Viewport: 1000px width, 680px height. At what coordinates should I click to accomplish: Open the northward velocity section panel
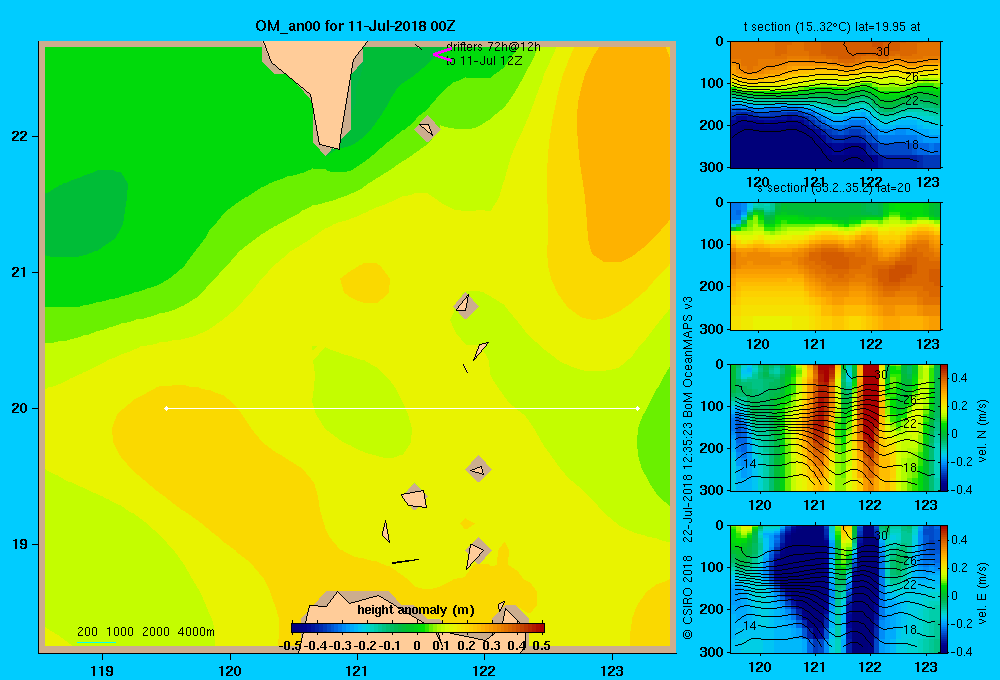[x=835, y=427]
